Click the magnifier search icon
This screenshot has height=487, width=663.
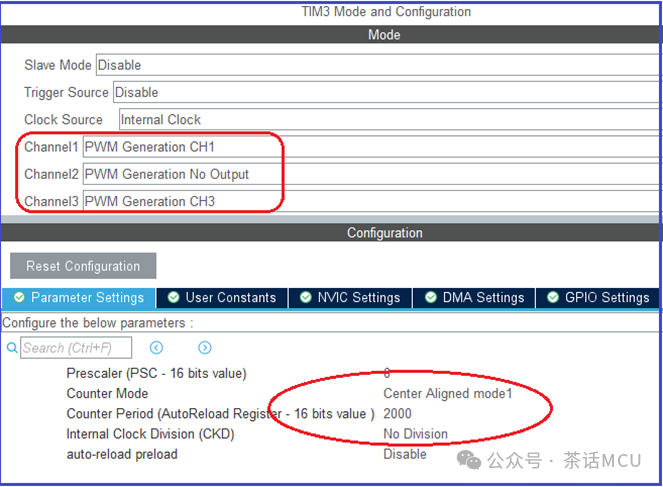coord(12,348)
